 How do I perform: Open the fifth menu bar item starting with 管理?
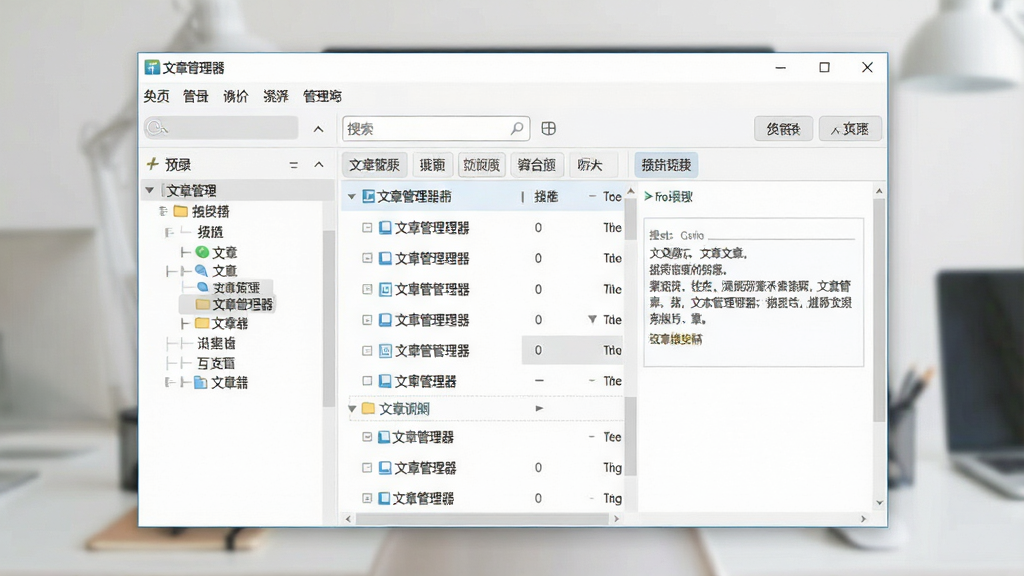coord(323,96)
